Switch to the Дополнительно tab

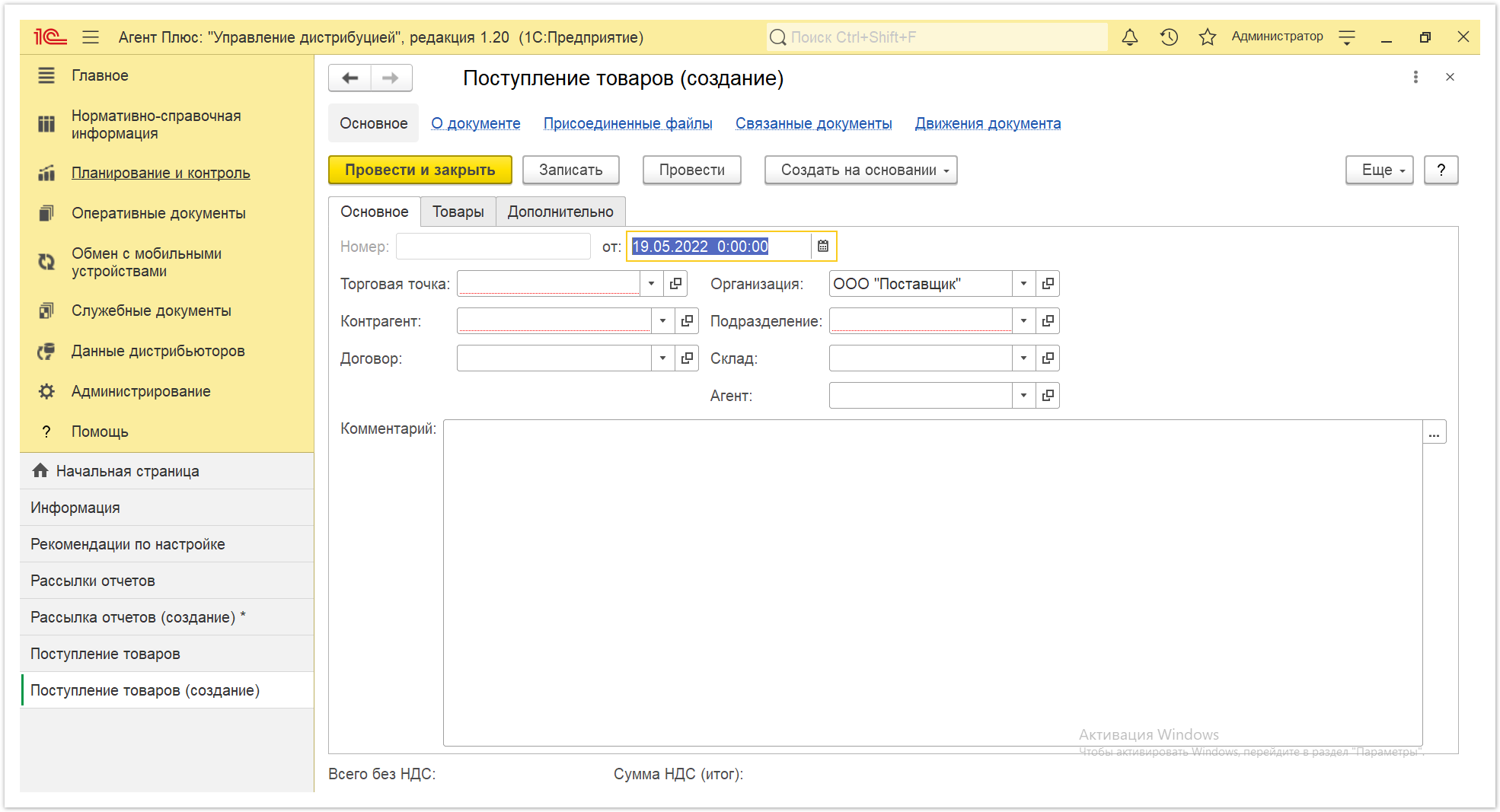(560, 212)
